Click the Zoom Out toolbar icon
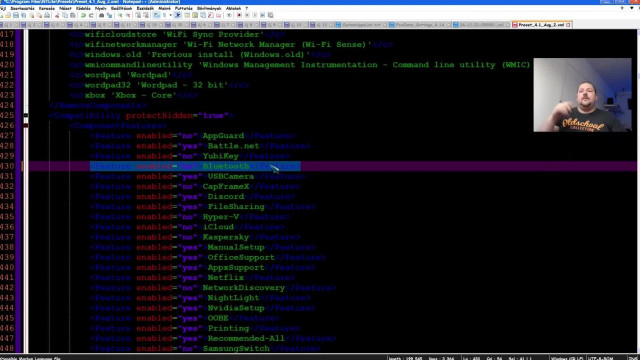Image resolution: width=640 pixels, height=360 pixels. (128, 15)
